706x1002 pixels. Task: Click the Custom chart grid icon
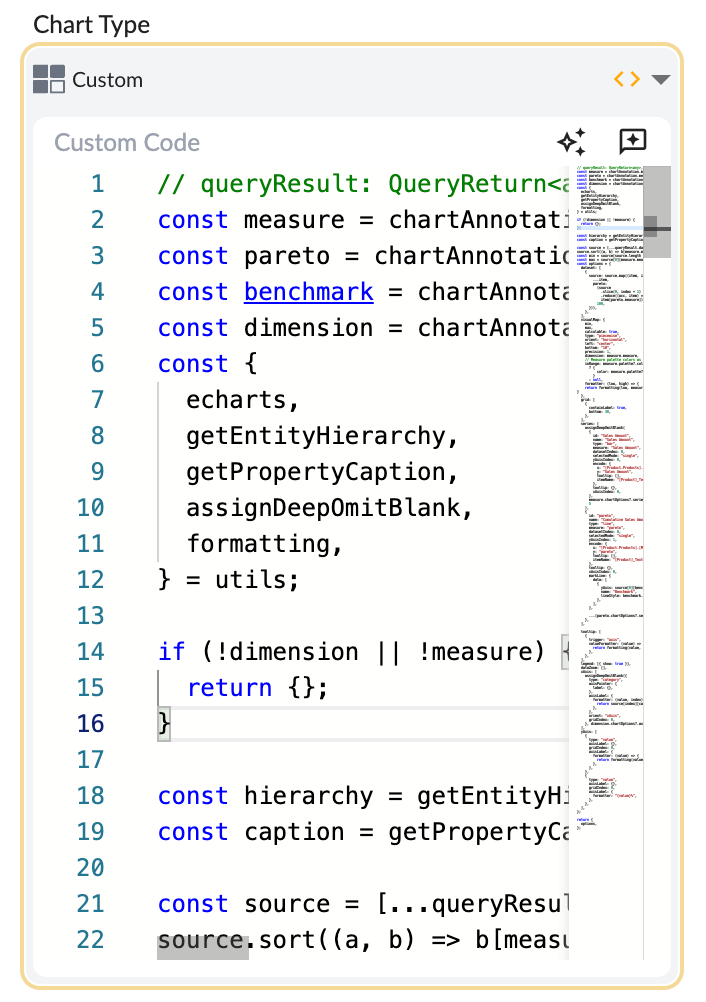coord(48,79)
